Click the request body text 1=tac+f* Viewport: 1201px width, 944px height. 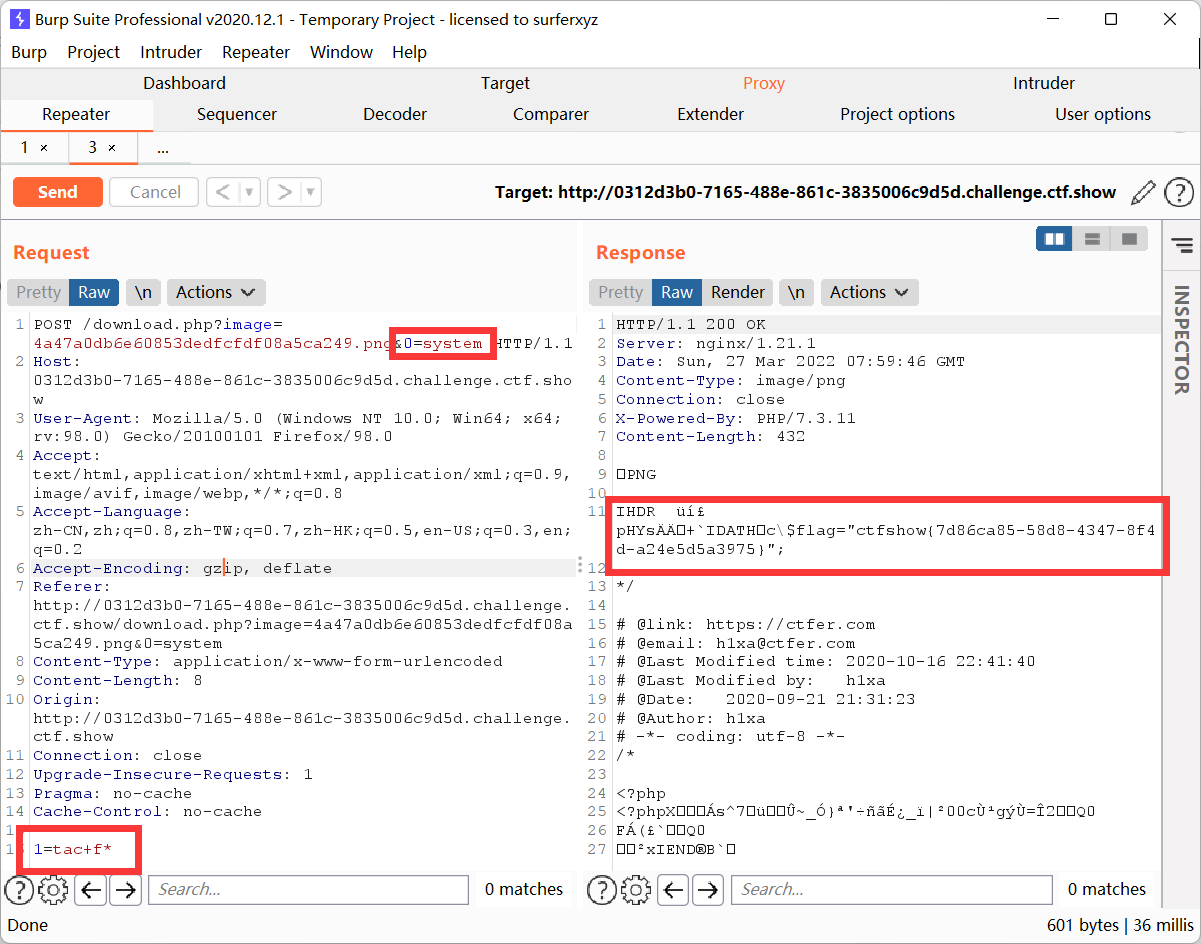72,850
